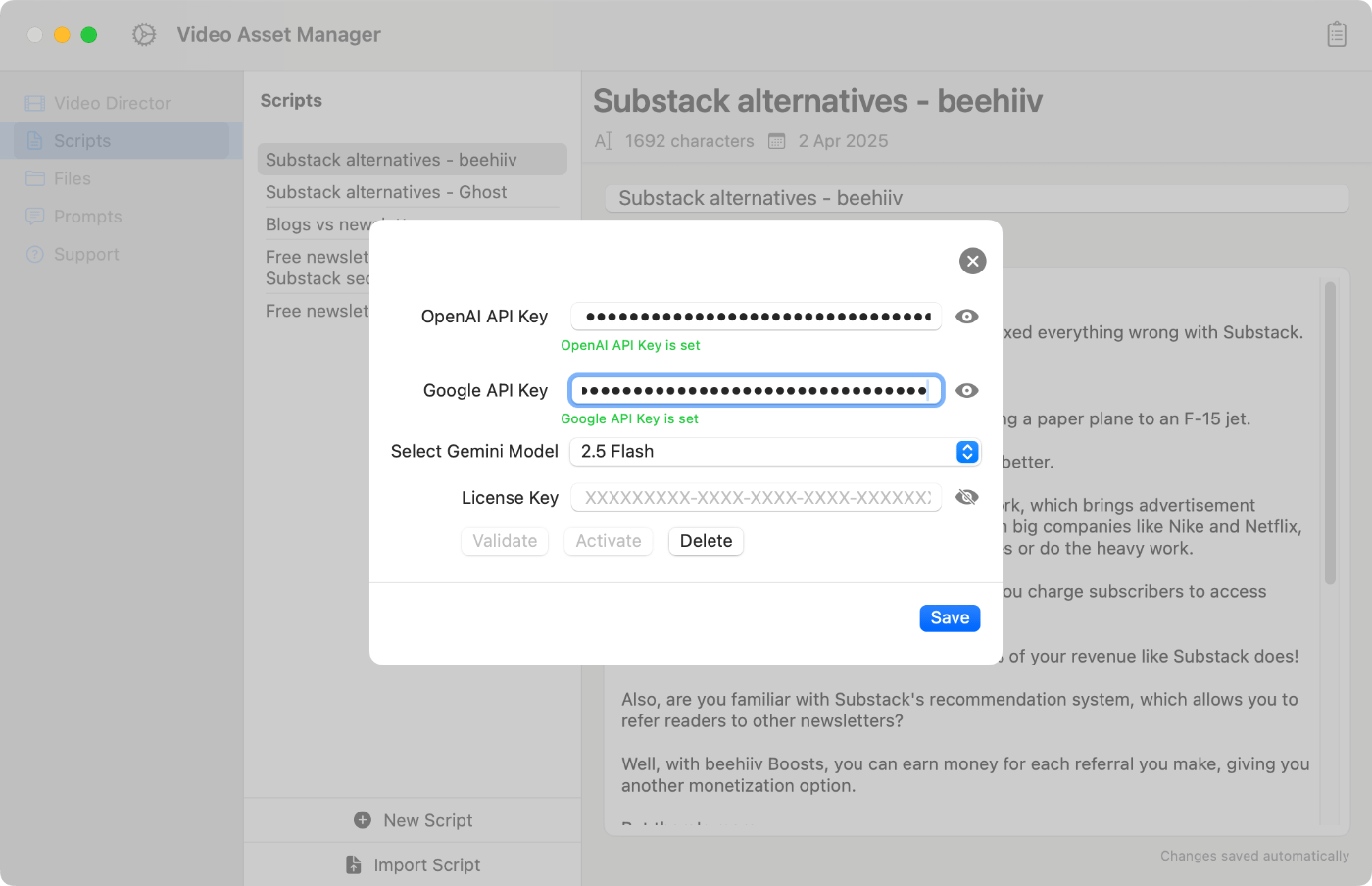
Task: Create a New Script
Action: [x=412, y=820]
